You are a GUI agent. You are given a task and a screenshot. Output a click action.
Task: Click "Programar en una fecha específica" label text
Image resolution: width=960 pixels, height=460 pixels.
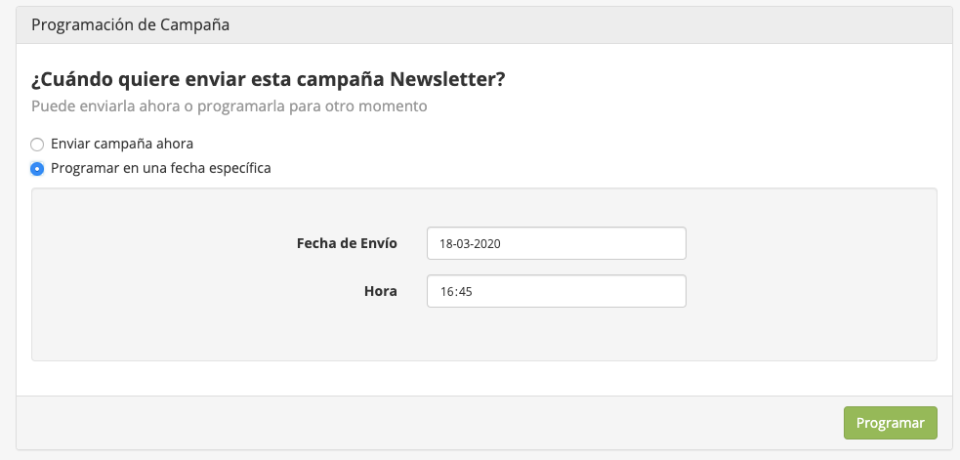(x=160, y=168)
